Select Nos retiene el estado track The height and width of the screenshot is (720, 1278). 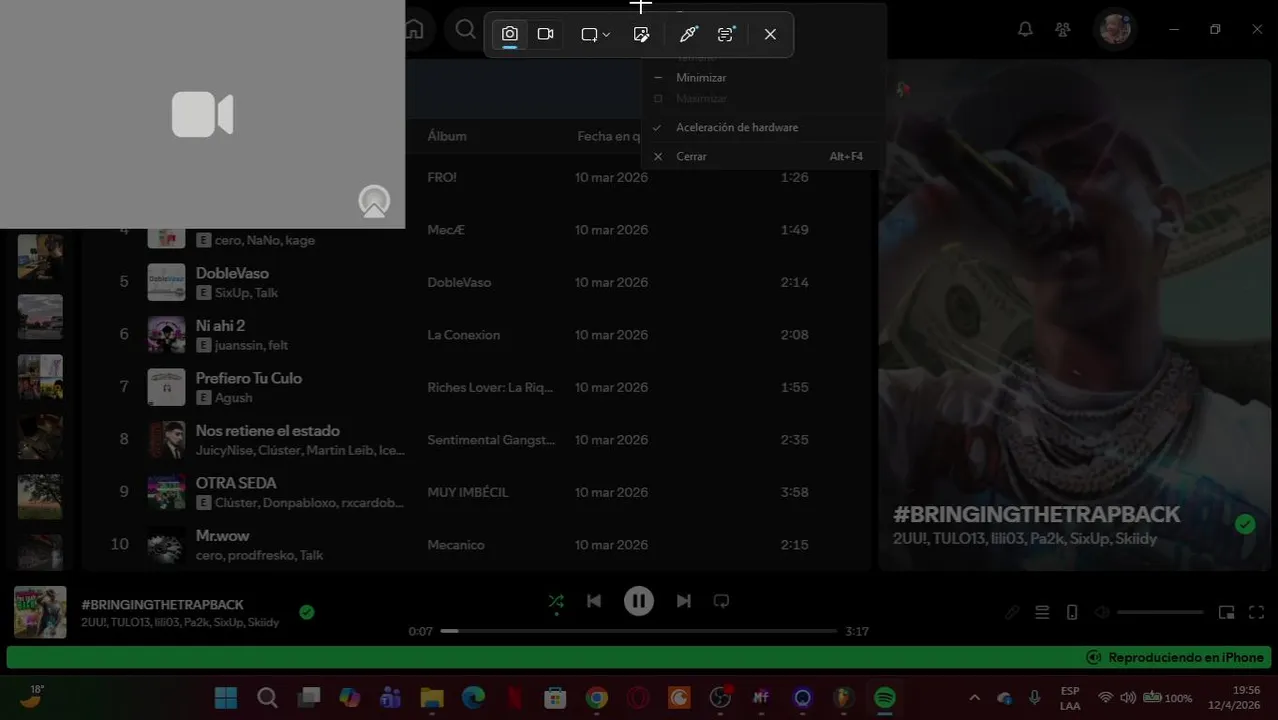[x=268, y=430]
